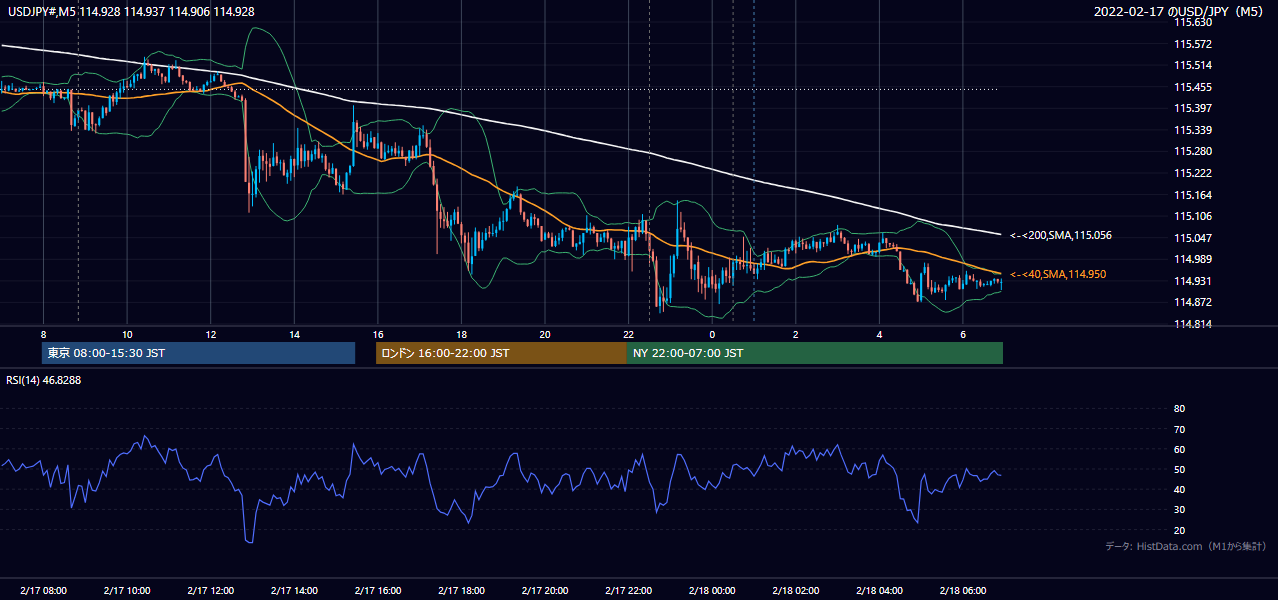Click the RSI scale value 80
Image resolution: width=1278 pixels, height=600 pixels.
[x=1179, y=409]
